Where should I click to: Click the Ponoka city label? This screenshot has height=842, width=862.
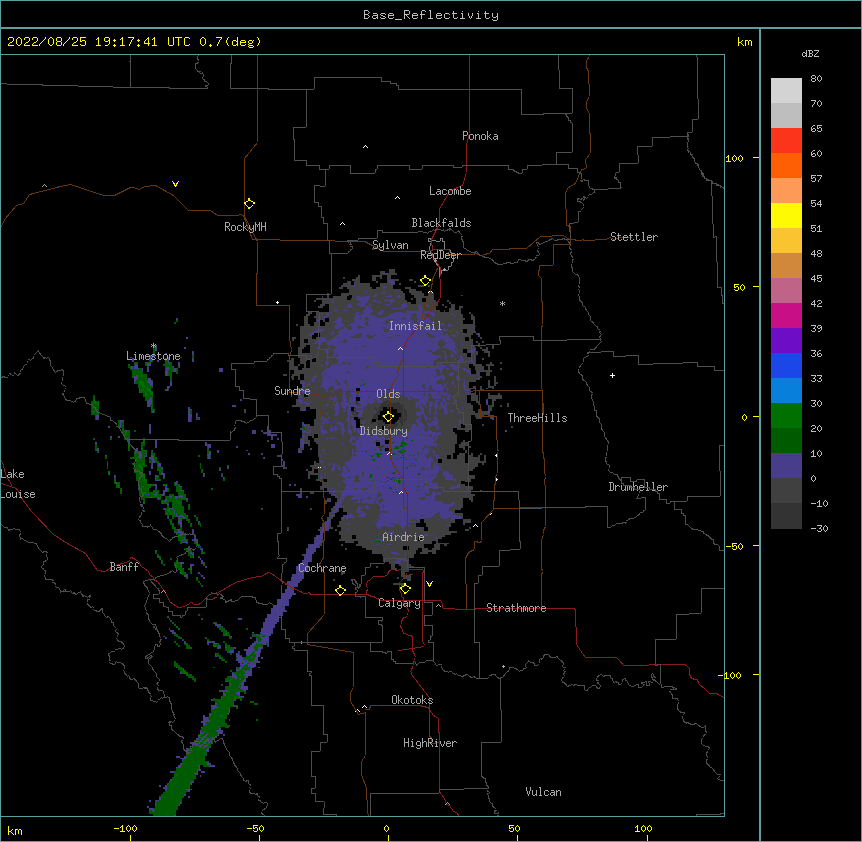tap(480, 136)
